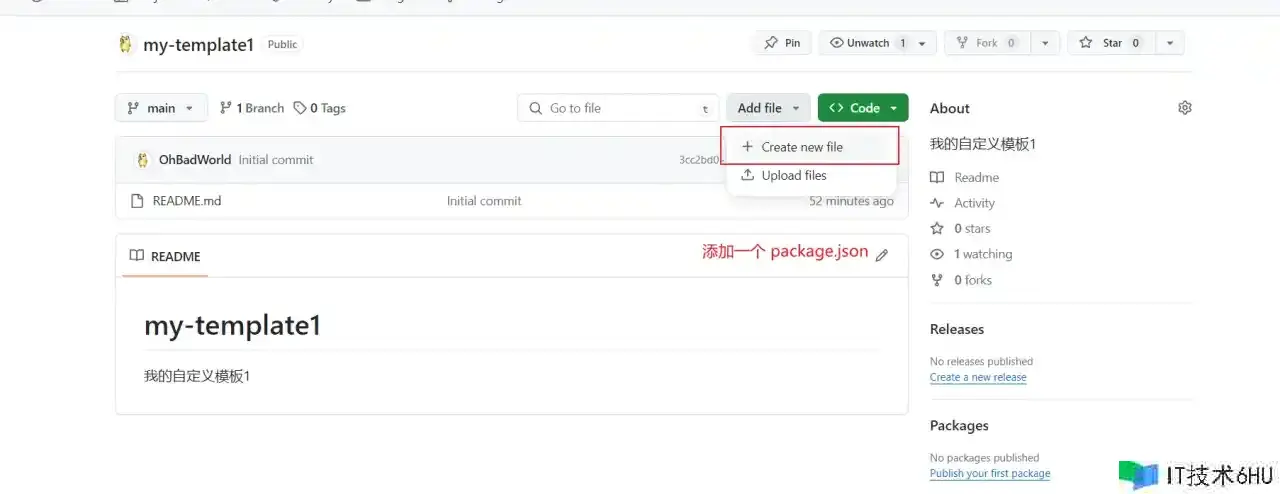Pin the repository with the Pin button
The image size is (1280, 494).
point(782,43)
